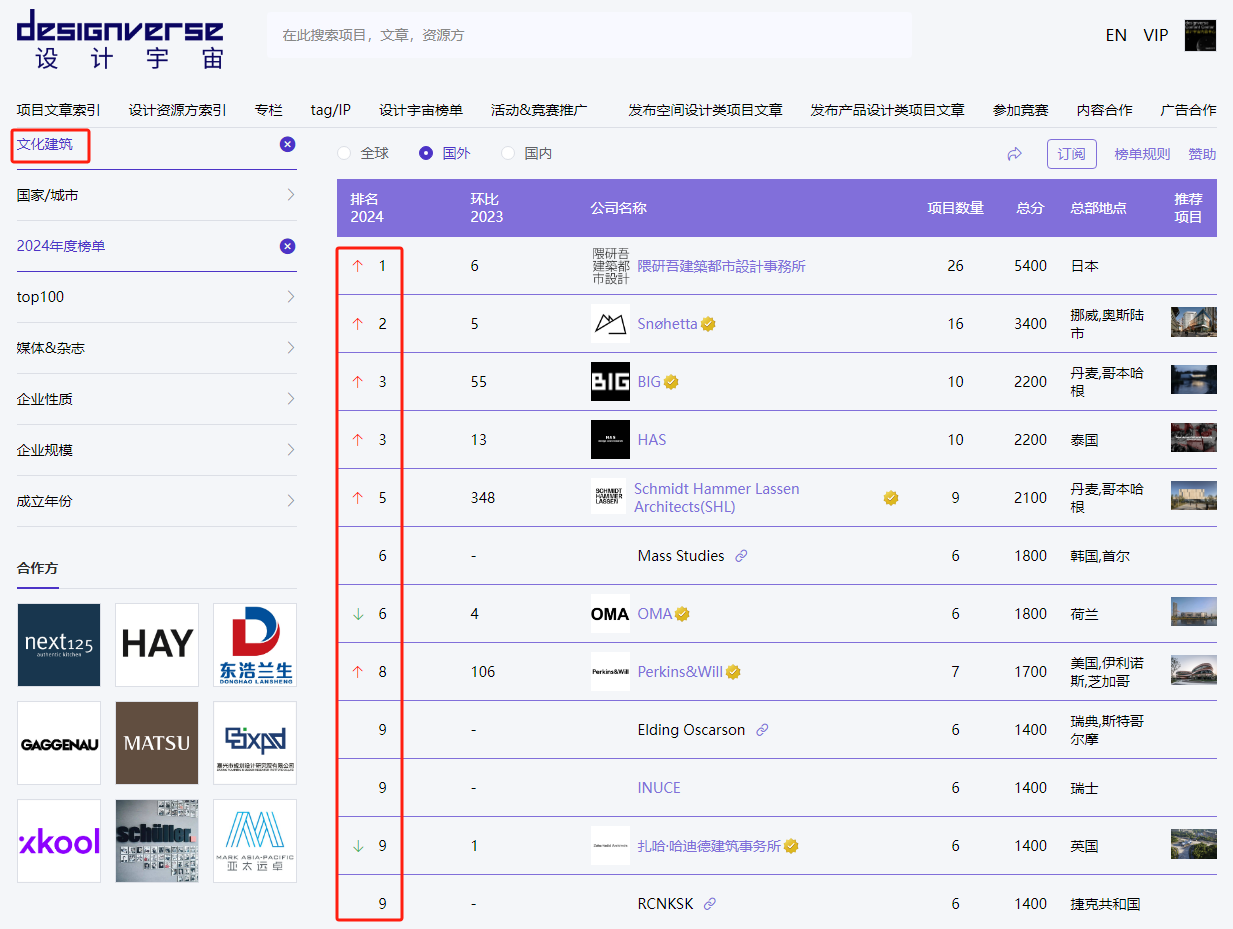This screenshot has width=1233, height=929.
Task: Remove the 文化建筑 filter via its X
Action: (287, 144)
